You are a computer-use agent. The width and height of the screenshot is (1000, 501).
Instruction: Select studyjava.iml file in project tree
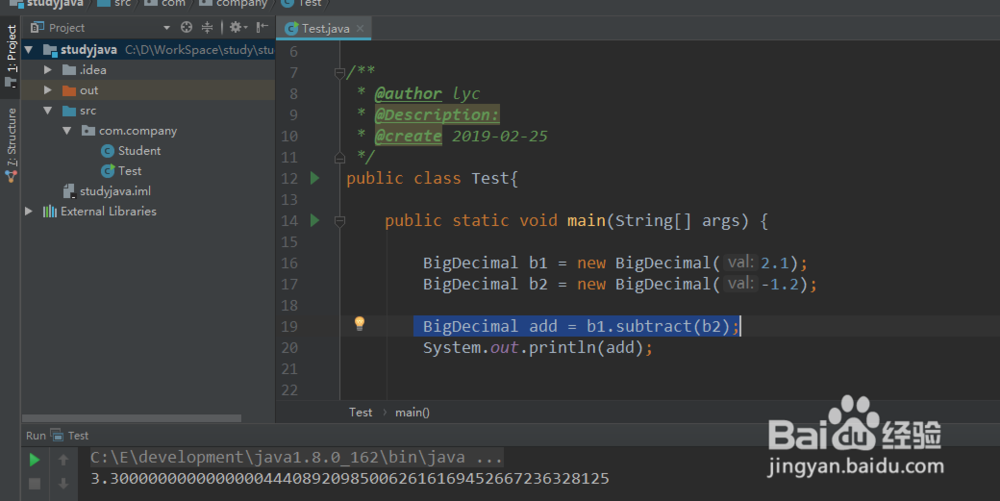click(x=107, y=191)
